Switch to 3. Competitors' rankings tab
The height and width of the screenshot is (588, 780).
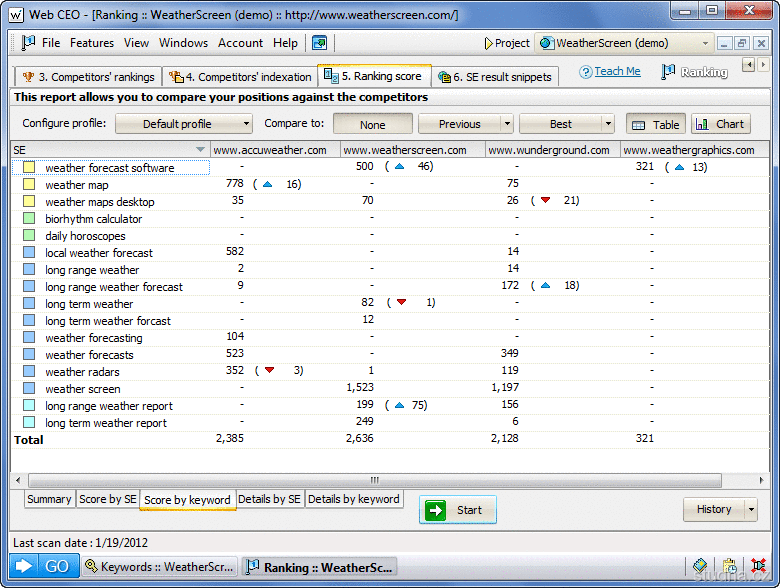(x=88, y=77)
